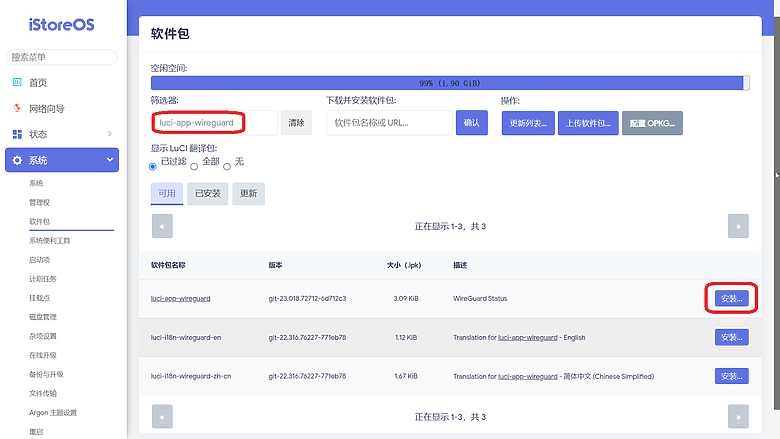Click the 3.09 KiB size cell

[x=406, y=298]
